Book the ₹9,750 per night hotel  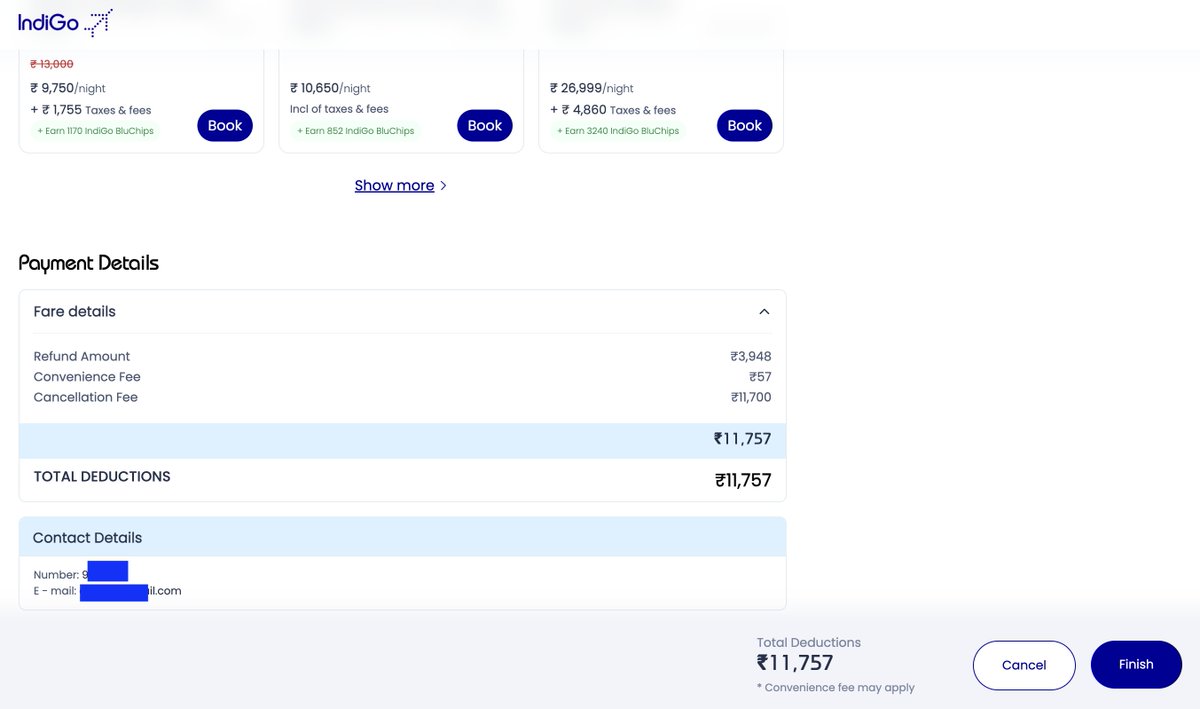pyautogui.click(x=225, y=125)
